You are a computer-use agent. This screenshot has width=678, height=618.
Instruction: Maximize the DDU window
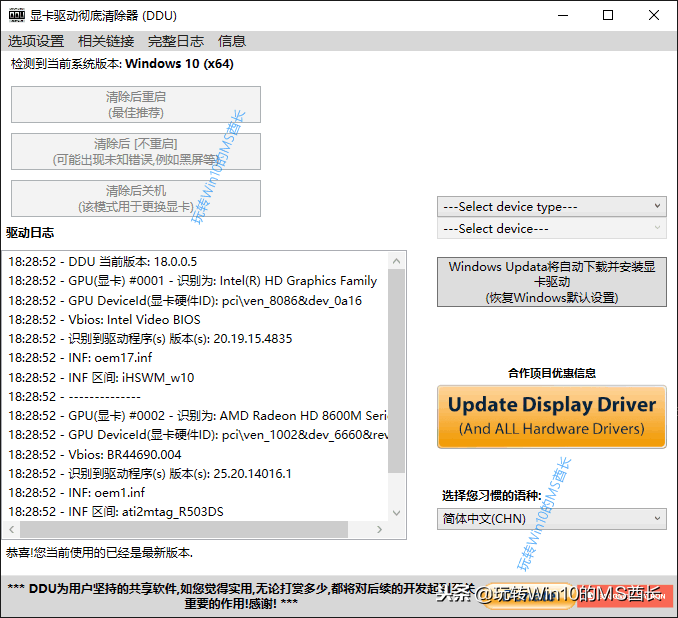(x=608, y=16)
